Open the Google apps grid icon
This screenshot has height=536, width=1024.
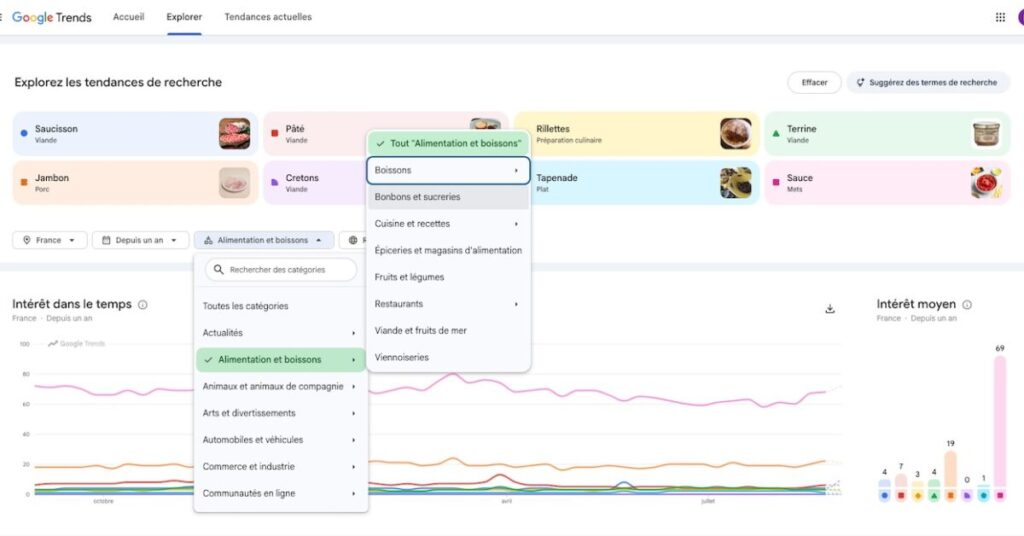click(1000, 18)
